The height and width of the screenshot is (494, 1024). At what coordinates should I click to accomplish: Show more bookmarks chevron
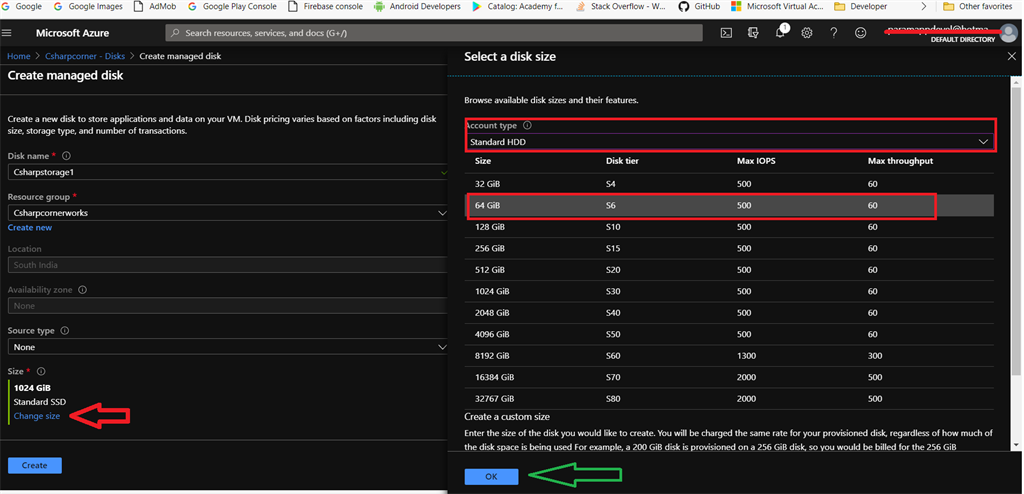click(923, 7)
